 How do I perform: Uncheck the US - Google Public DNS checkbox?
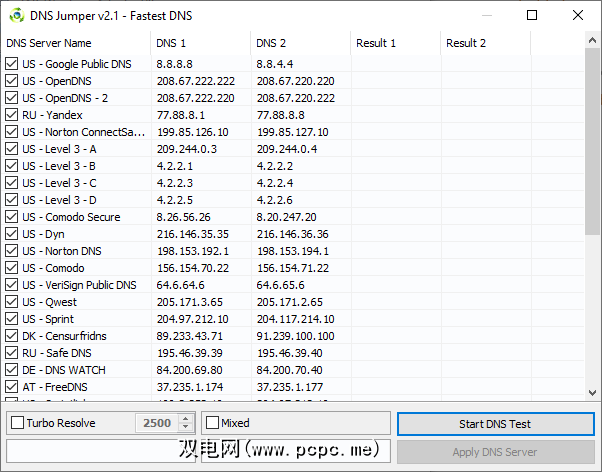12,64
